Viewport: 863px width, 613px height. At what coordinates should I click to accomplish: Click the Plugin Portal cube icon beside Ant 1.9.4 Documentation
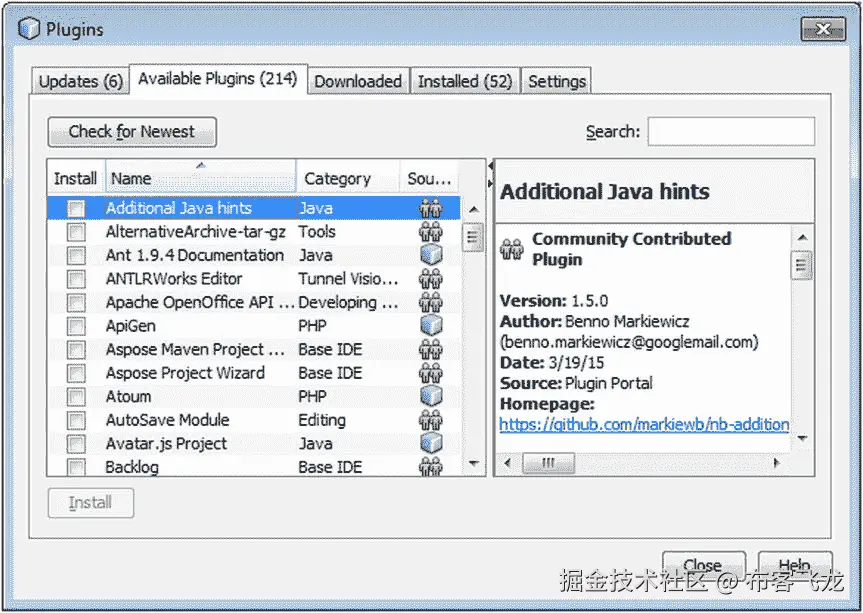[x=430, y=255]
